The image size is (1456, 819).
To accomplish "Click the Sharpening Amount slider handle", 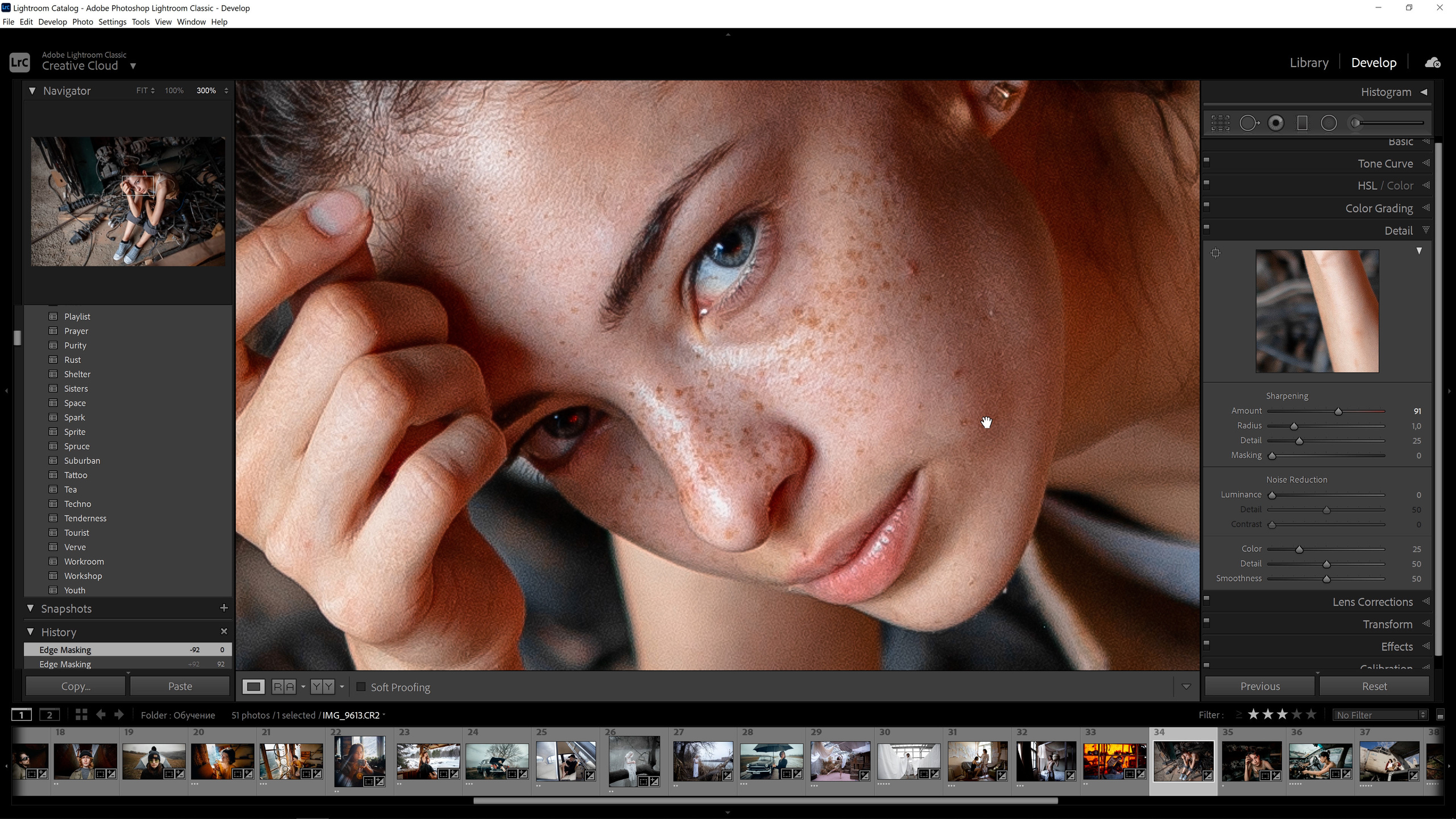I will pos(1338,411).
